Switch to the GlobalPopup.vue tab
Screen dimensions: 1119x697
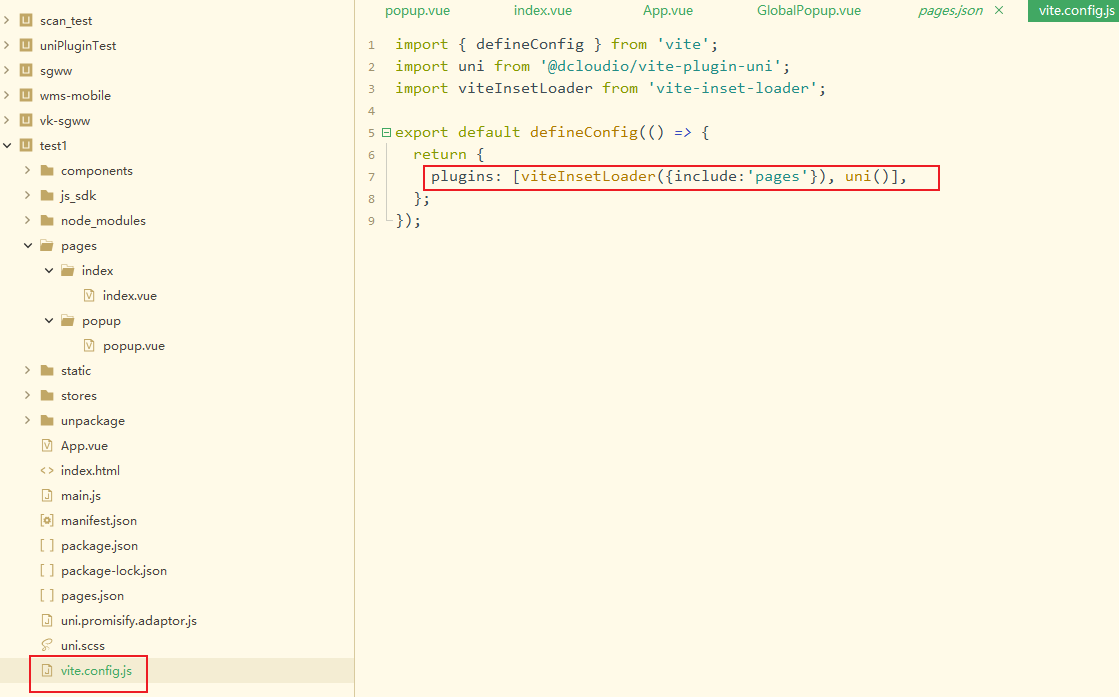pos(808,11)
